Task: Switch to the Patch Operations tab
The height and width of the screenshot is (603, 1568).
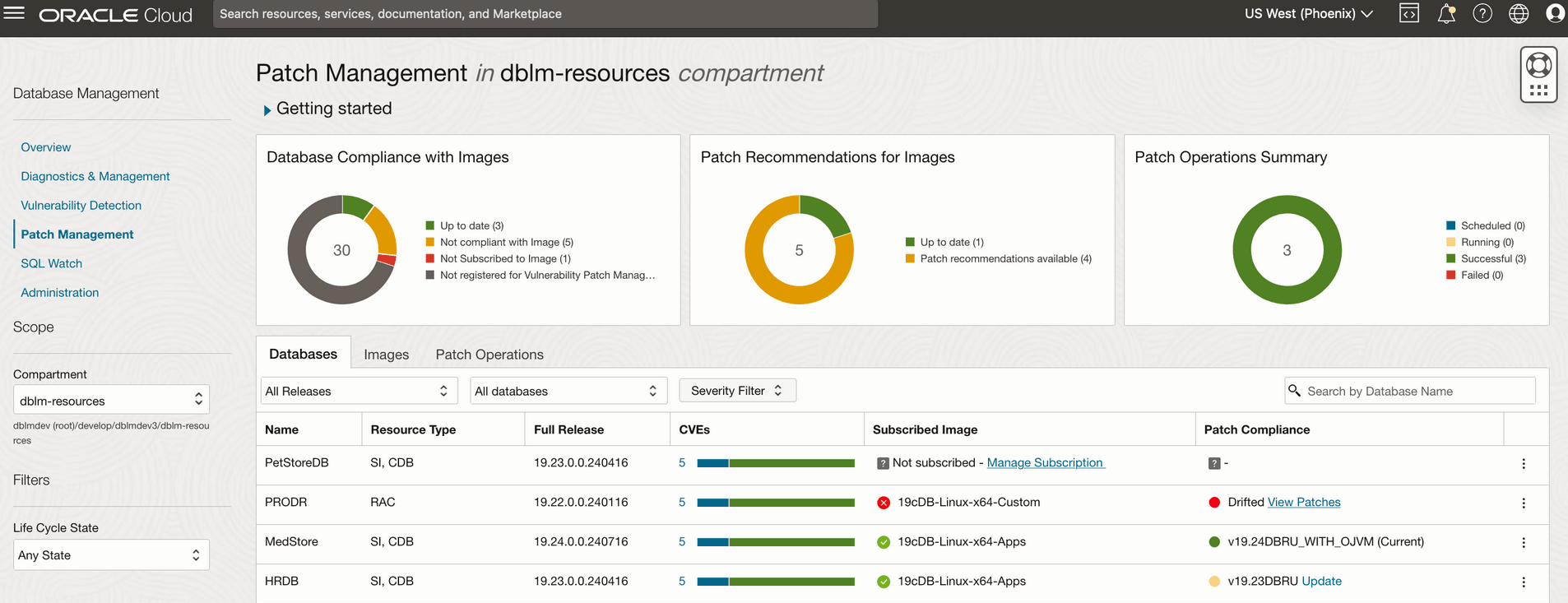Action: [x=489, y=355]
